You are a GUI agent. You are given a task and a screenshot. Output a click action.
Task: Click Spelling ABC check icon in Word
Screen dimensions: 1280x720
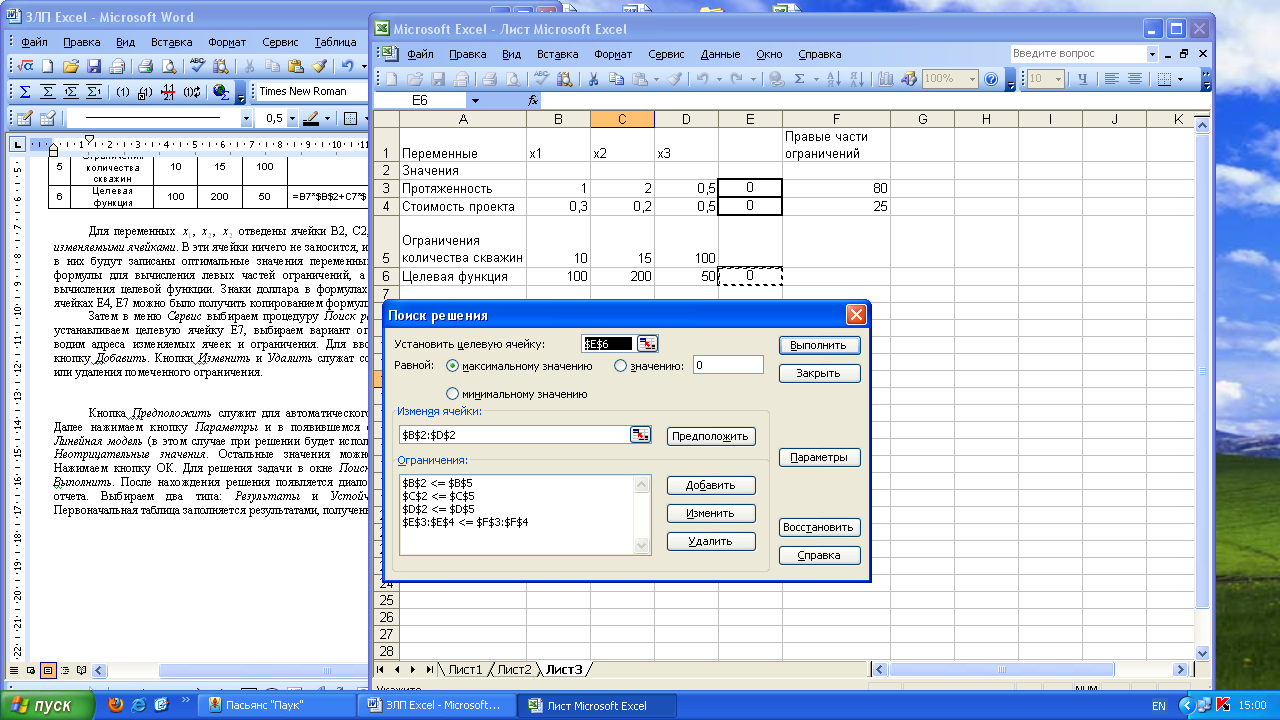tap(197, 66)
